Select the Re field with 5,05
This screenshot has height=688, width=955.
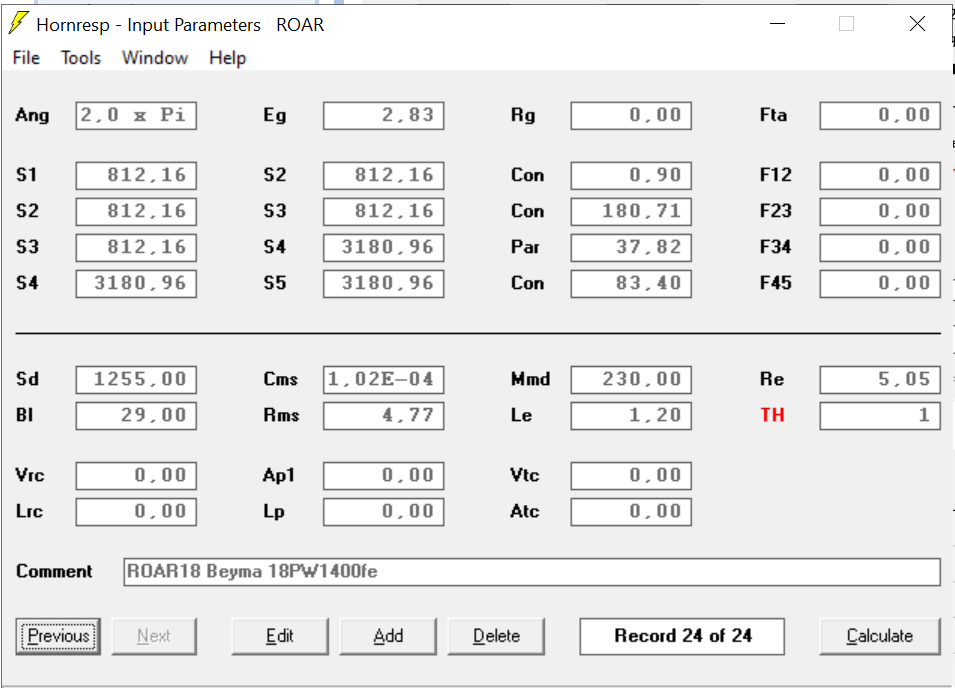coord(880,379)
